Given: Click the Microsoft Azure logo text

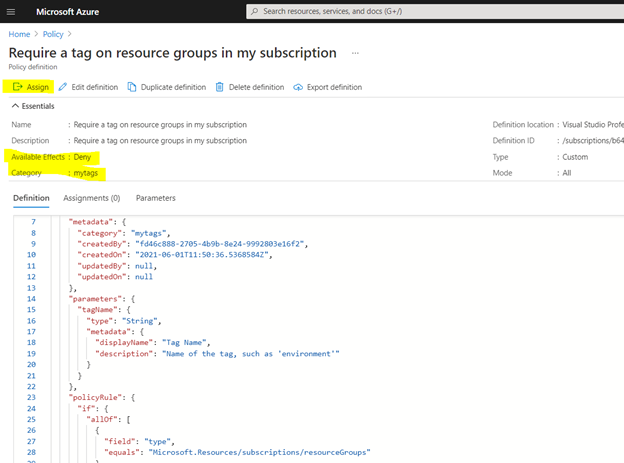Looking at the screenshot, I should coord(68,12).
